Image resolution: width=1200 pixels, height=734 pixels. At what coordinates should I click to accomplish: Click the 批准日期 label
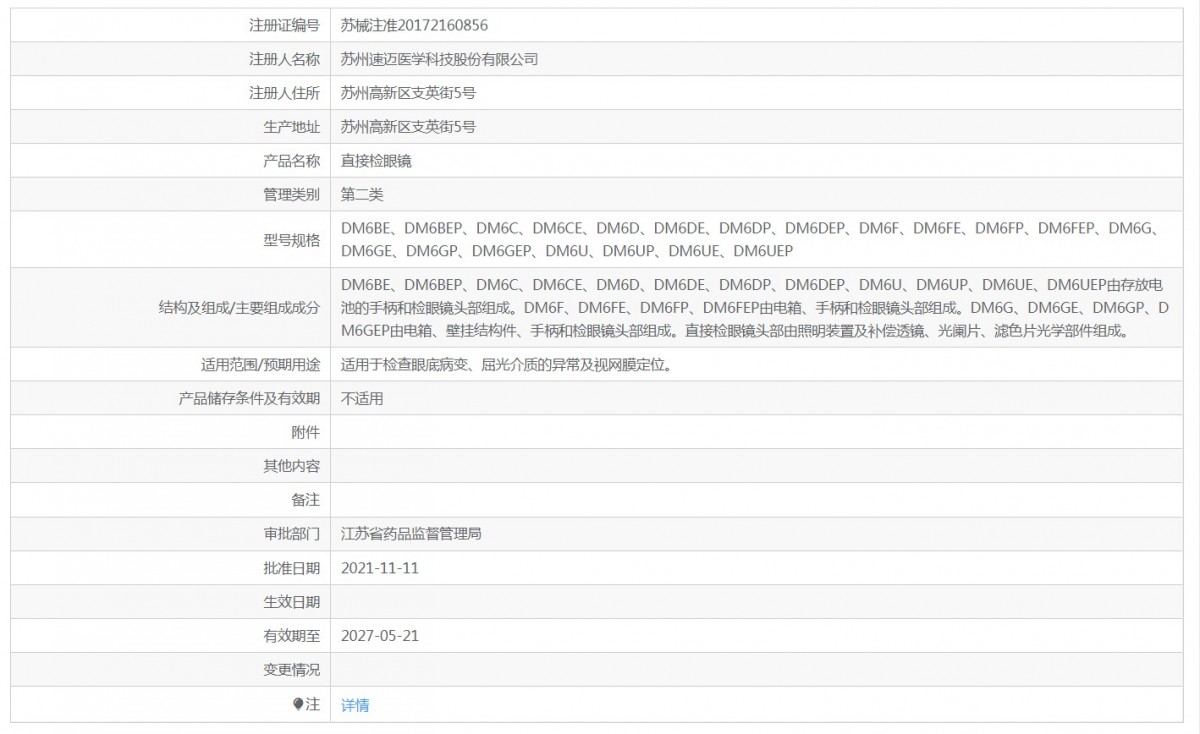pyautogui.click(x=291, y=568)
